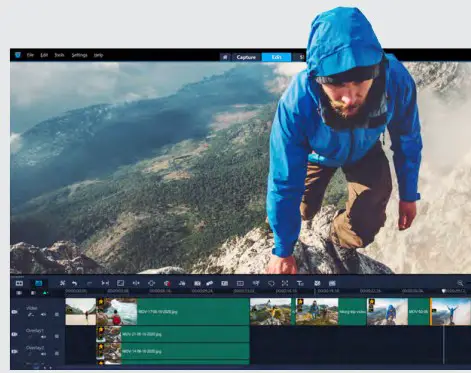Open the Edit menu

(x=44, y=55)
